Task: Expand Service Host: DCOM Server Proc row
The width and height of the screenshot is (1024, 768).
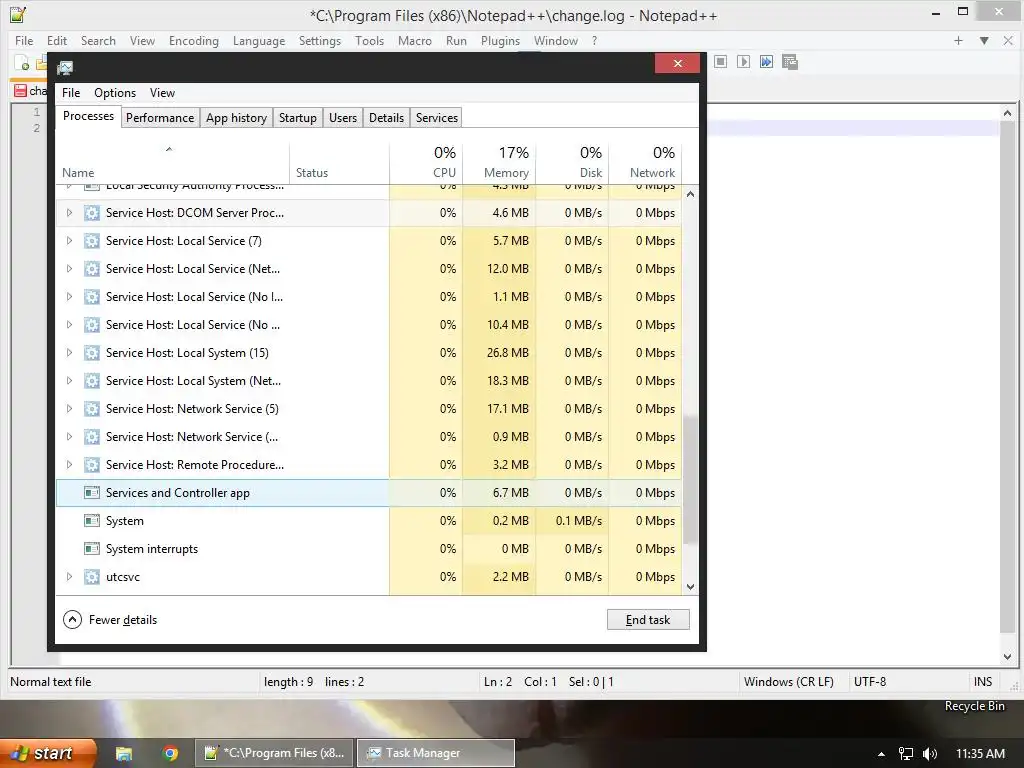Action: click(69, 213)
